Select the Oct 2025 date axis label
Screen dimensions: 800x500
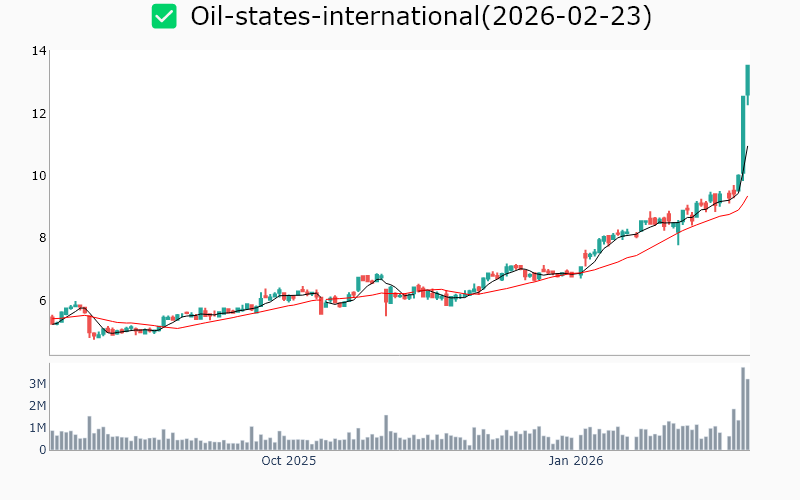tap(288, 461)
